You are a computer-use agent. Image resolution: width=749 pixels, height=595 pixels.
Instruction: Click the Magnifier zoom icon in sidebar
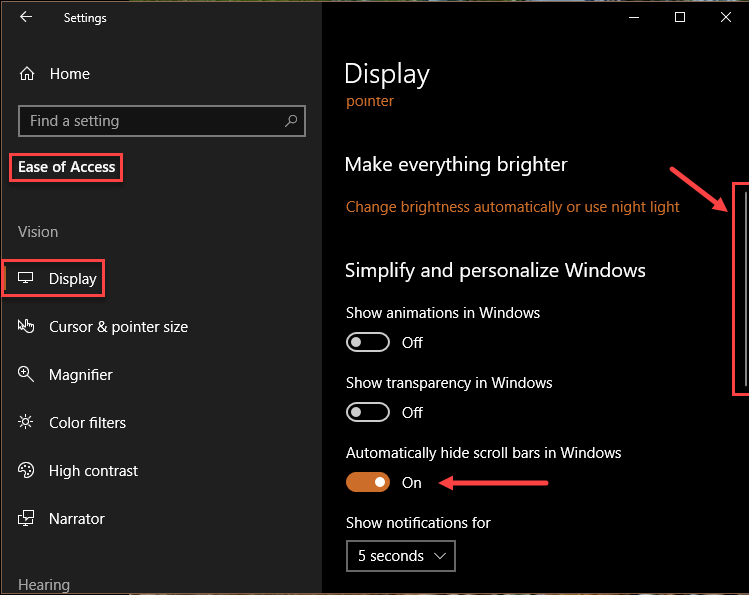coord(26,374)
